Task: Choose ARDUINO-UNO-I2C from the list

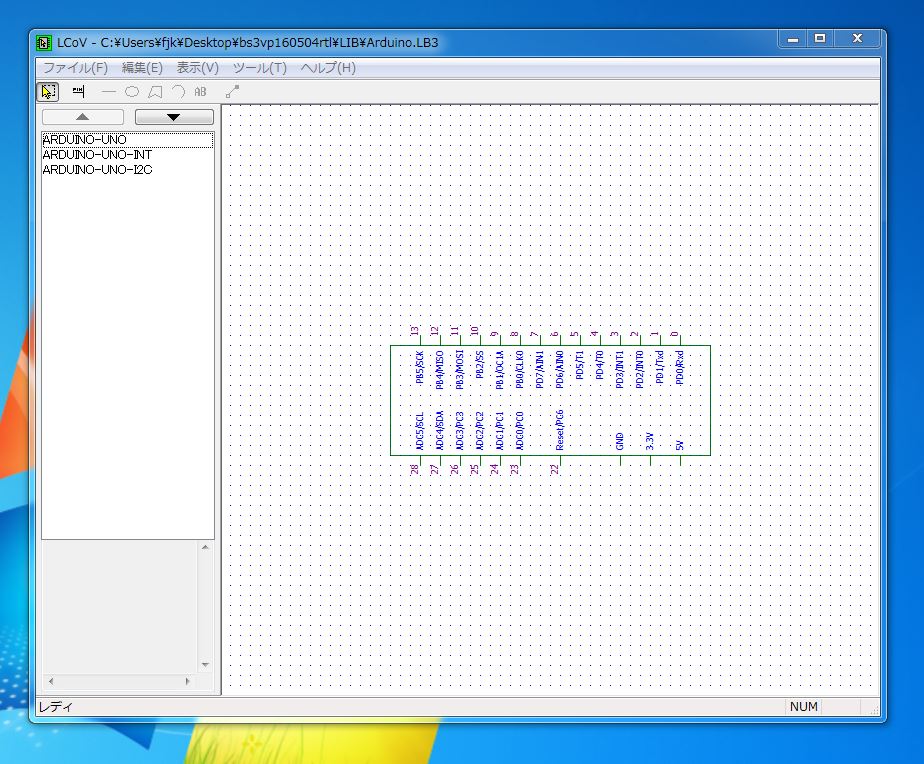Action: tap(97, 170)
